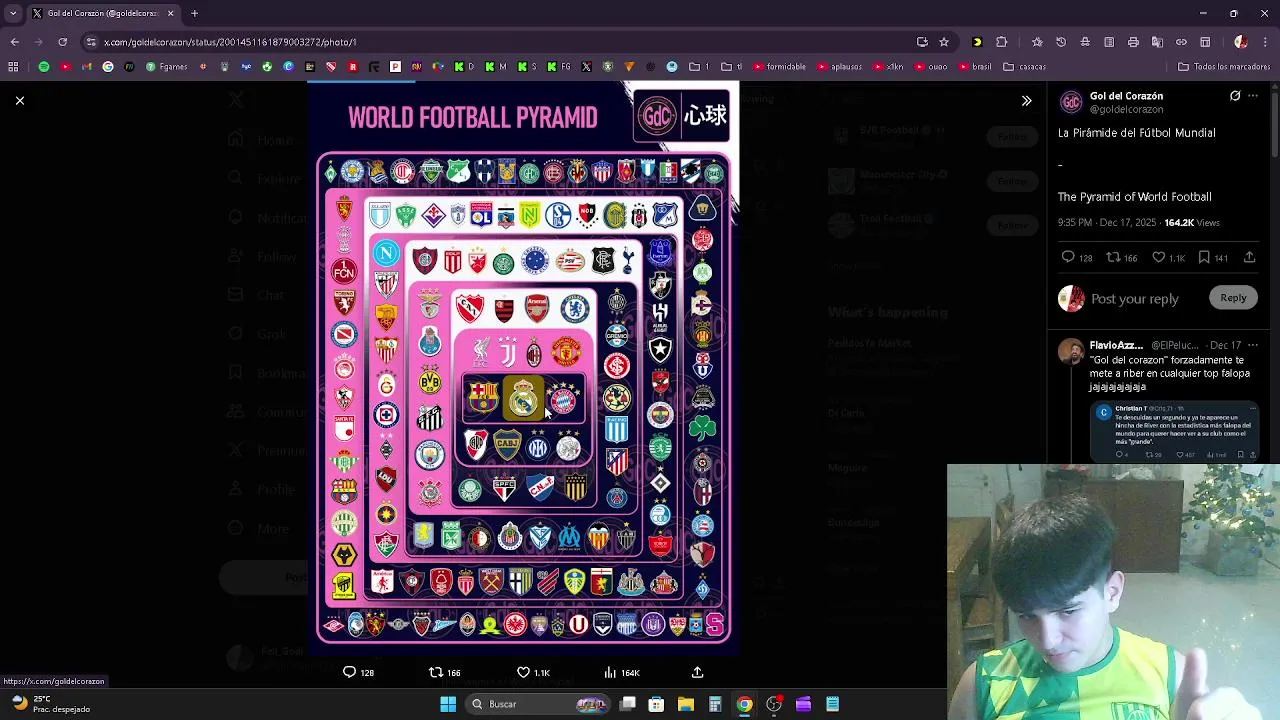Close the photo viewer with the X
Image resolution: width=1280 pixels, height=720 pixels.
(x=19, y=100)
